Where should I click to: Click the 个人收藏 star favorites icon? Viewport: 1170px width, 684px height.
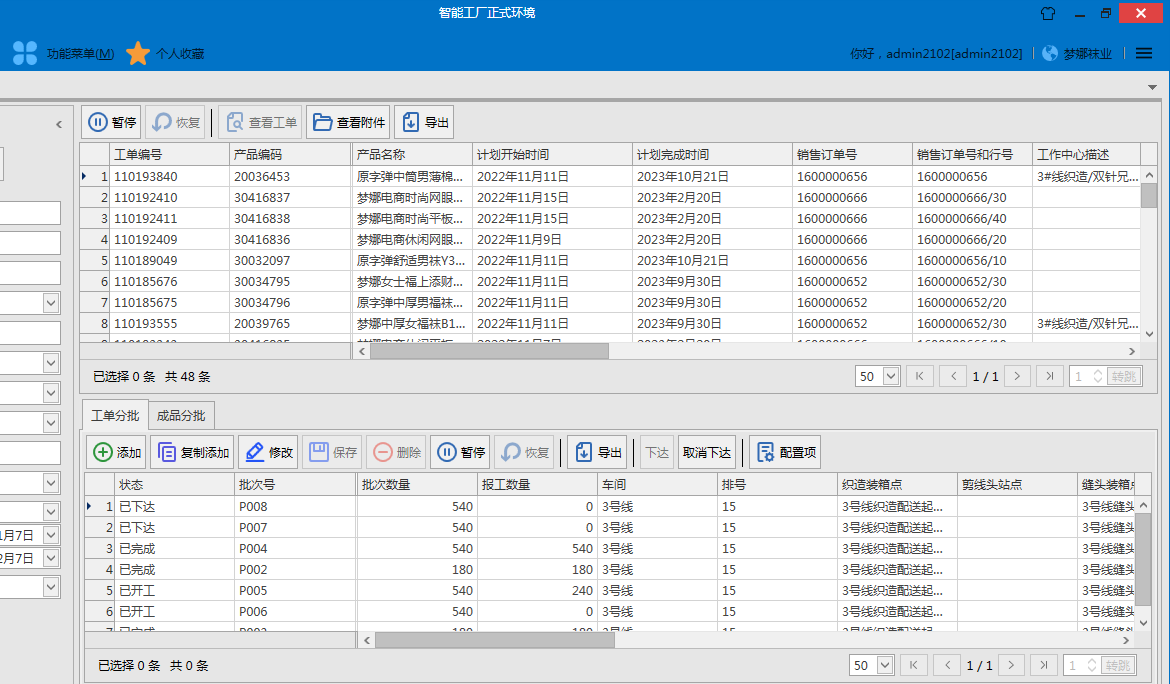tap(138, 54)
